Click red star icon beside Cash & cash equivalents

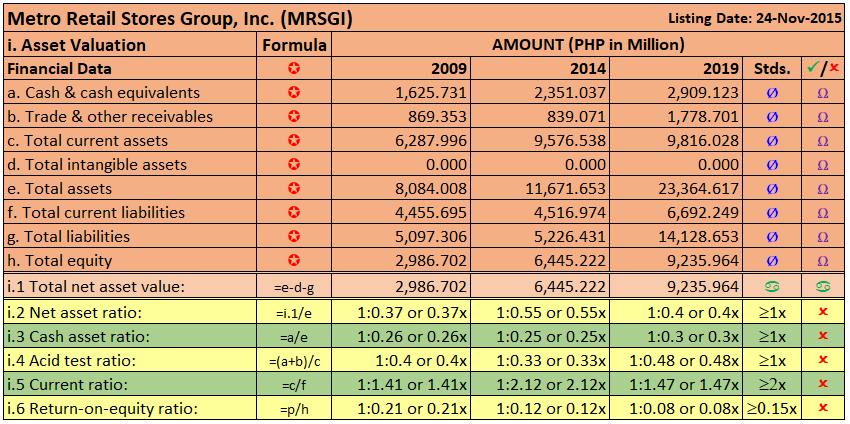point(294,93)
